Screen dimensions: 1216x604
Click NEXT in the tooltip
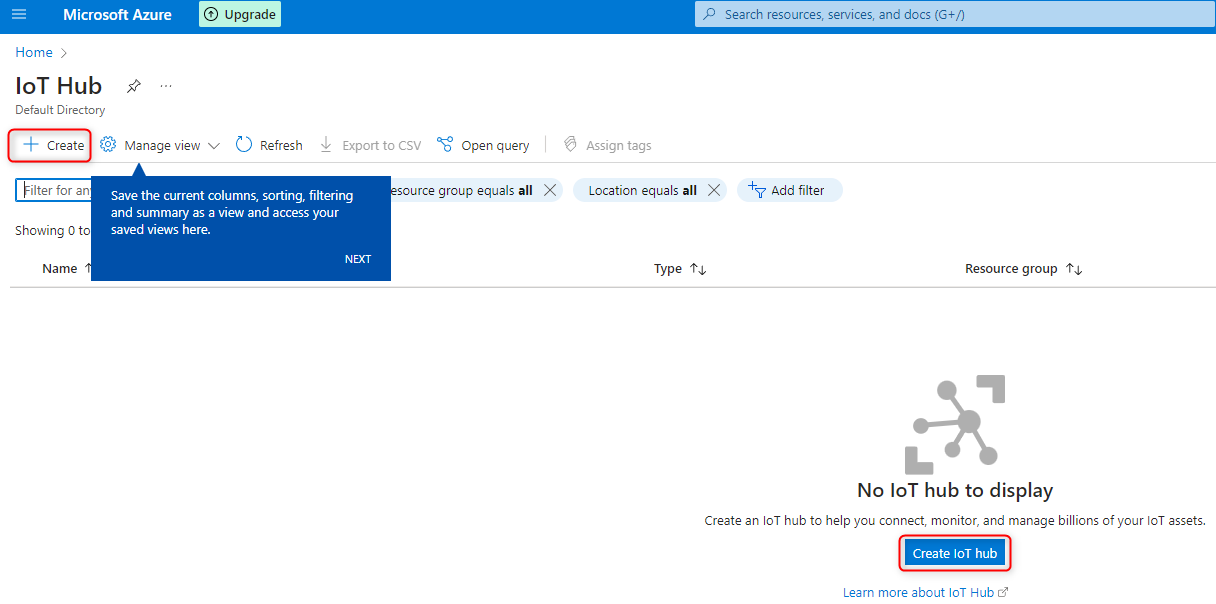coord(358,259)
